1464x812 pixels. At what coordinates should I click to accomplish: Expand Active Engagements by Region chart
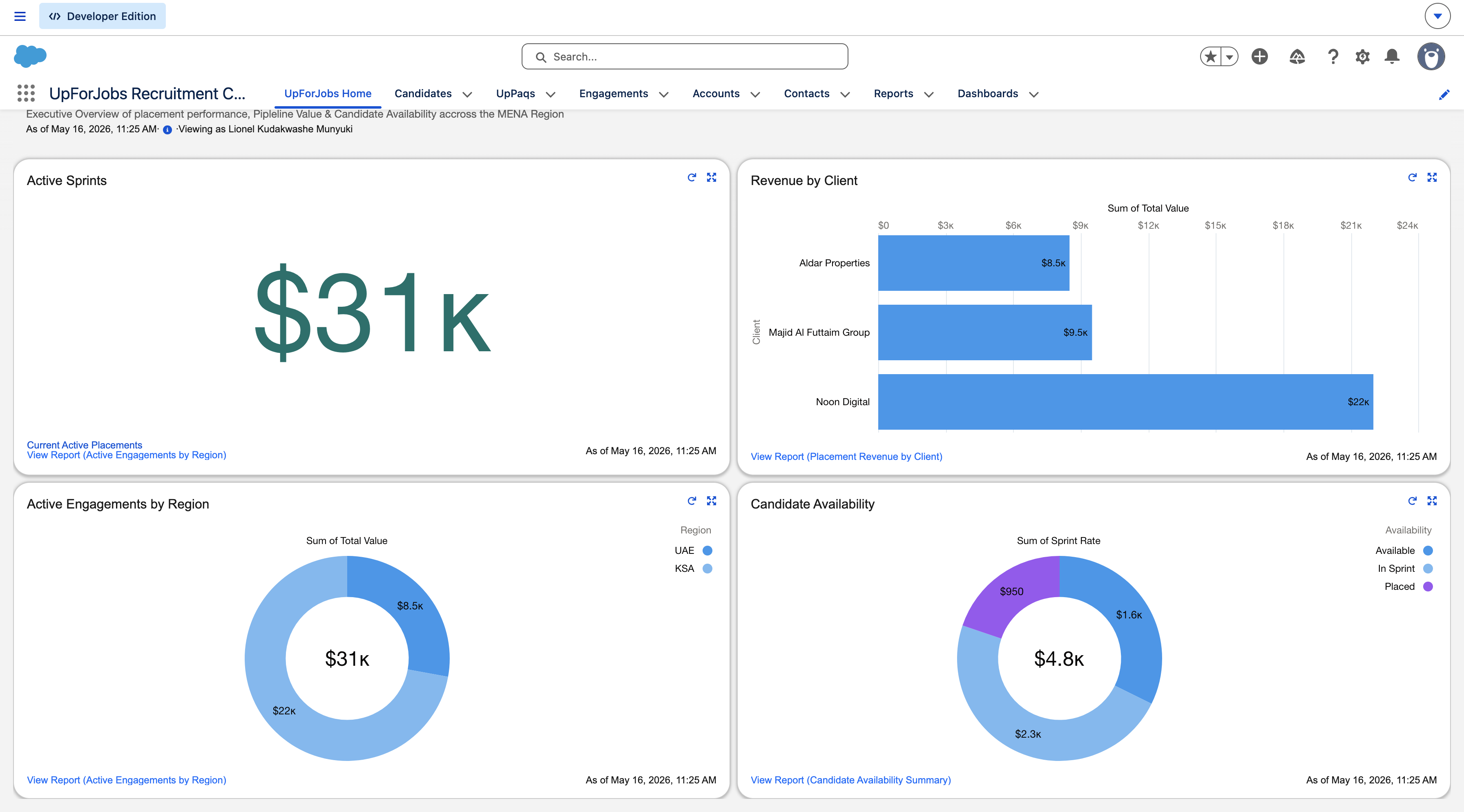[712, 501]
